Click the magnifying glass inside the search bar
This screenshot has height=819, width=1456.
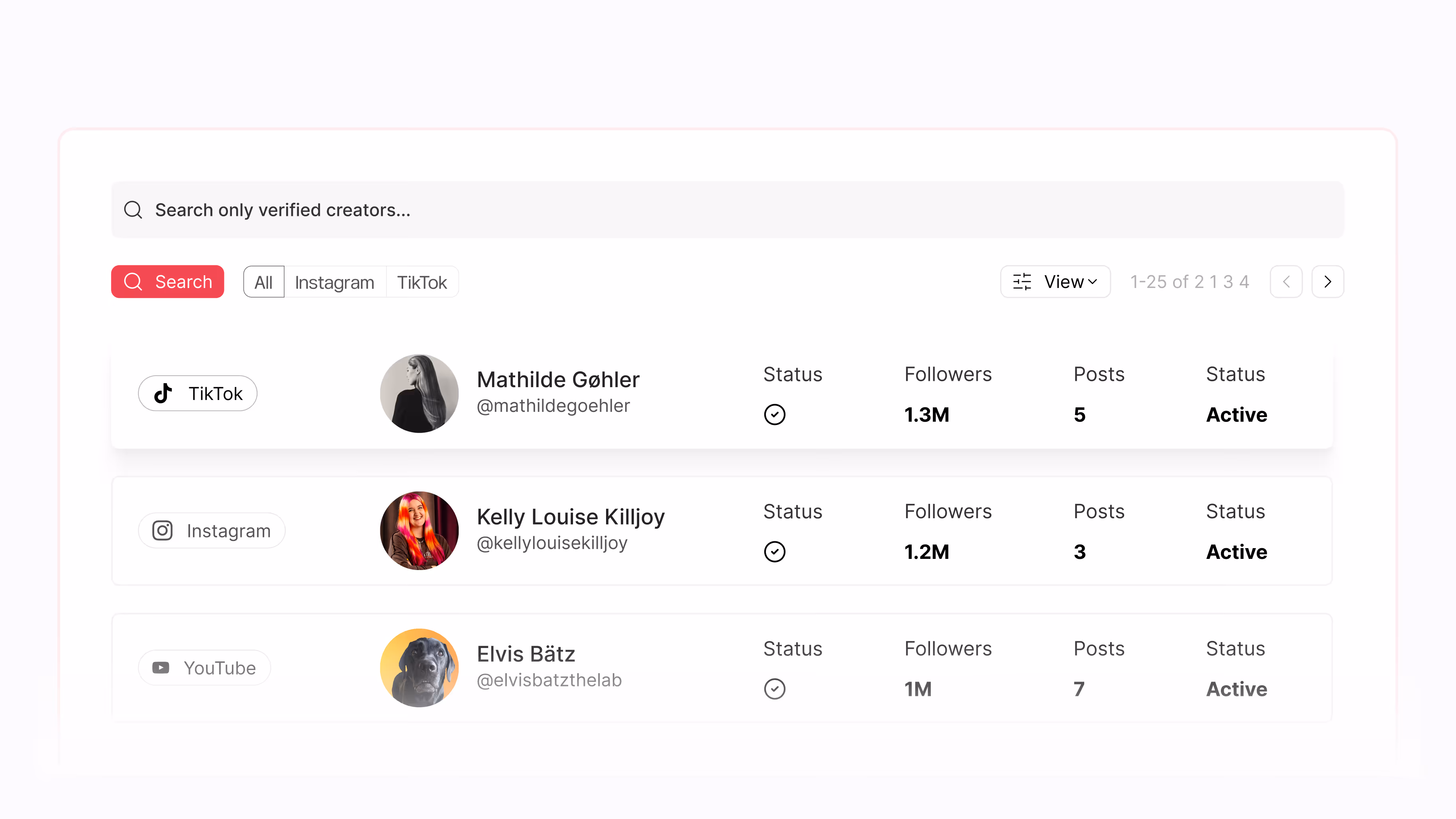click(133, 210)
